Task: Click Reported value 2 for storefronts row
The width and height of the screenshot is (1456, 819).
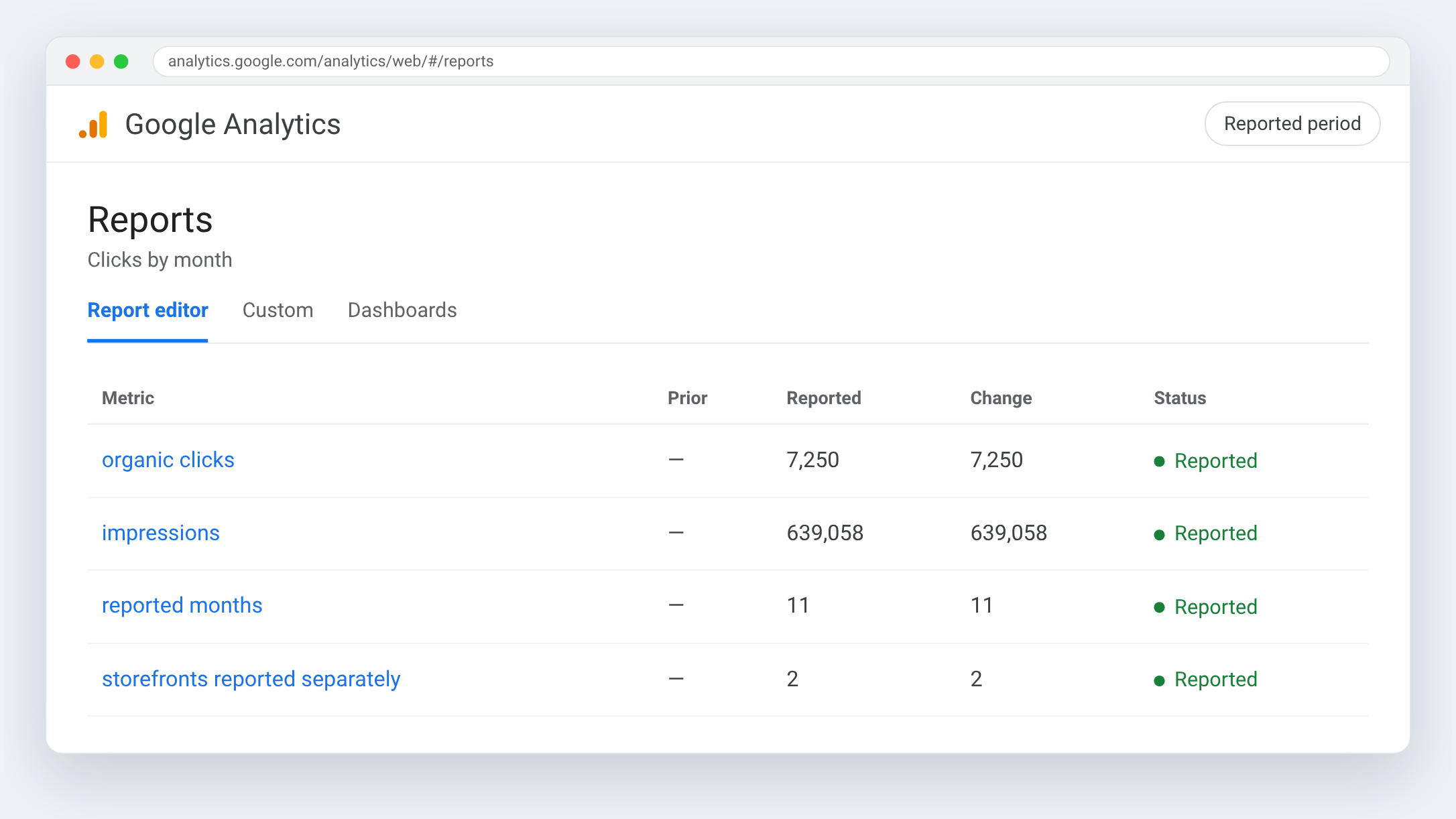Action: [792, 679]
